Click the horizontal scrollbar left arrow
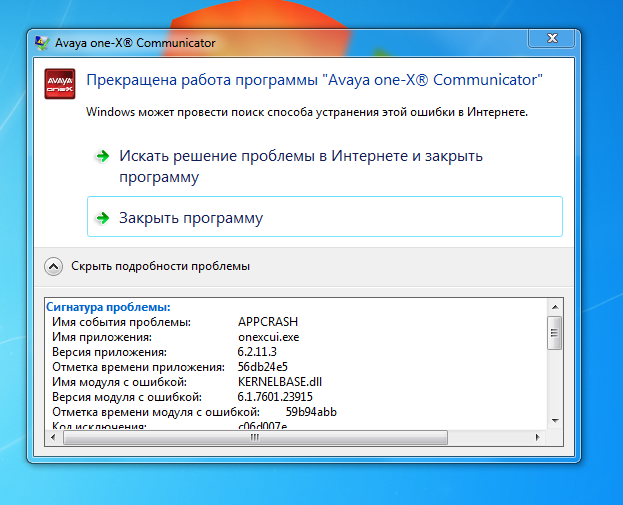 click(x=53, y=437)
